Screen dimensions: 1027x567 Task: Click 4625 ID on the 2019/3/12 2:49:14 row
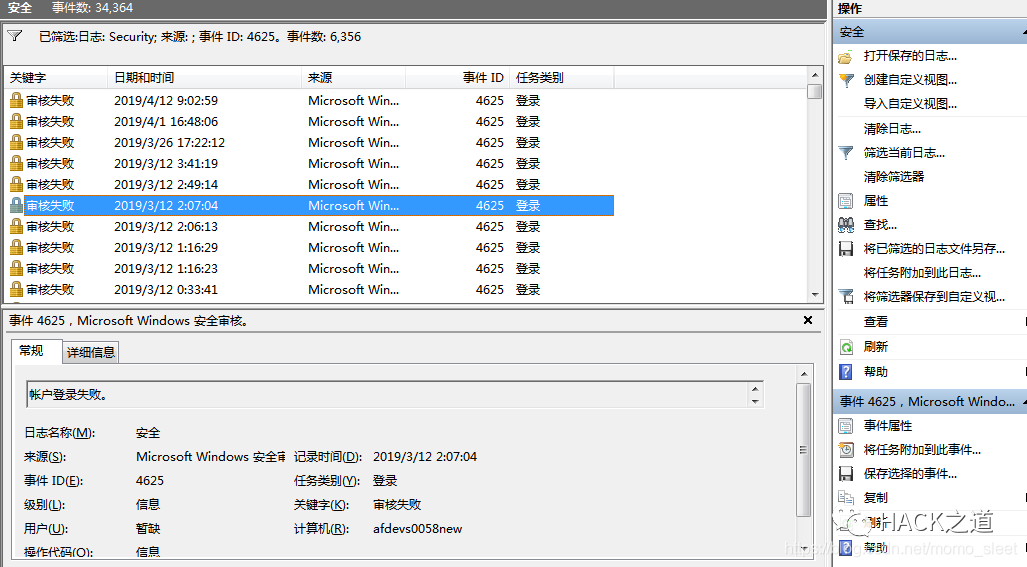pos(490,185)
